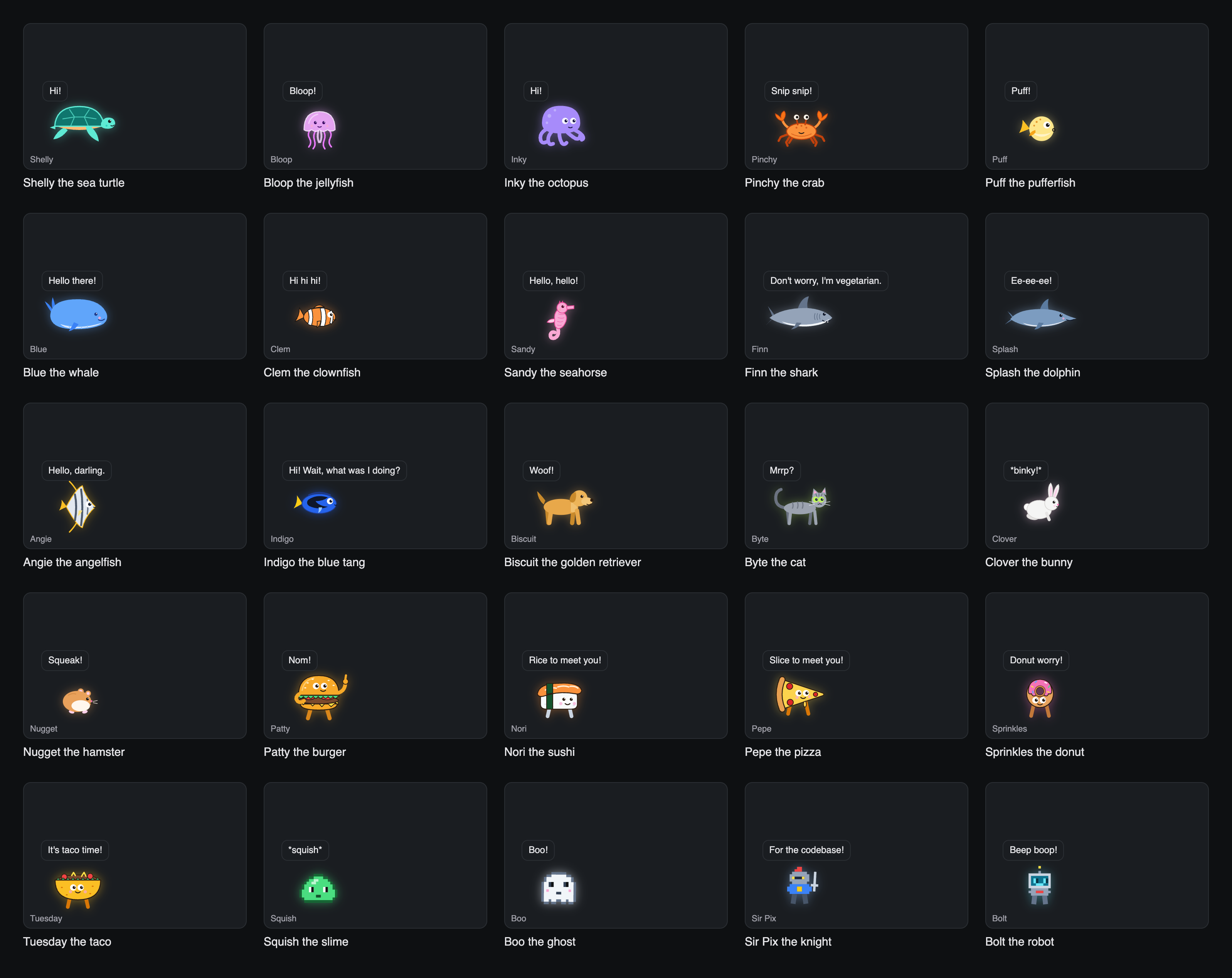The height and width of the screenshot is (978, 1232).
Task: Click the 'For the codebase!' bubble
Action: [806, 850]
